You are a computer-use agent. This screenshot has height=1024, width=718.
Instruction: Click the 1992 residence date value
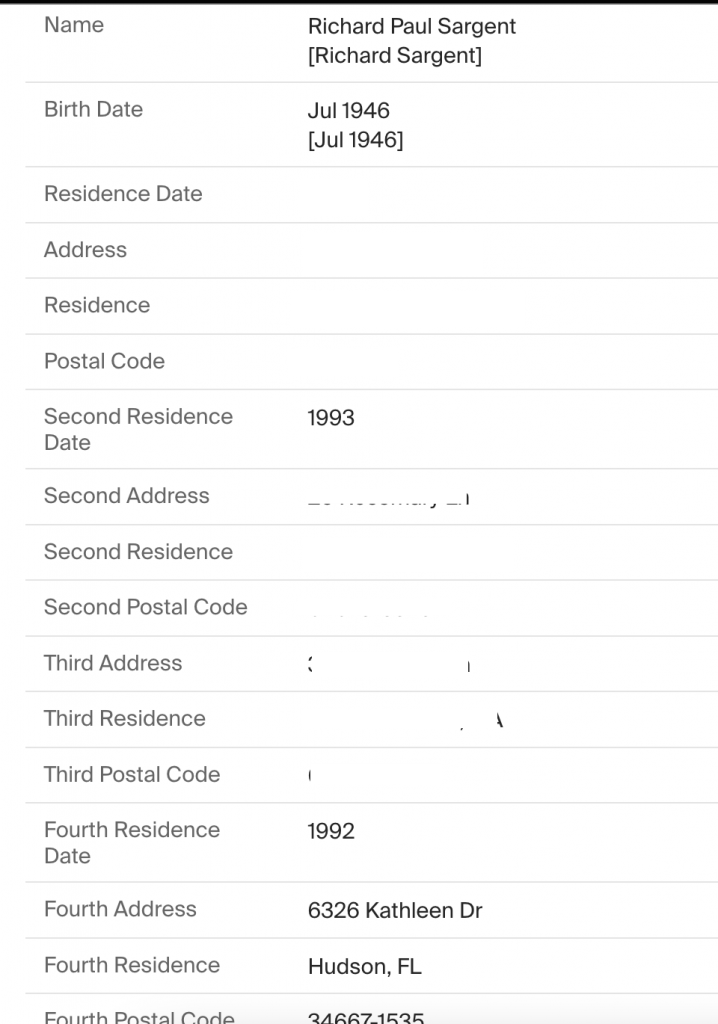point(331,832)
